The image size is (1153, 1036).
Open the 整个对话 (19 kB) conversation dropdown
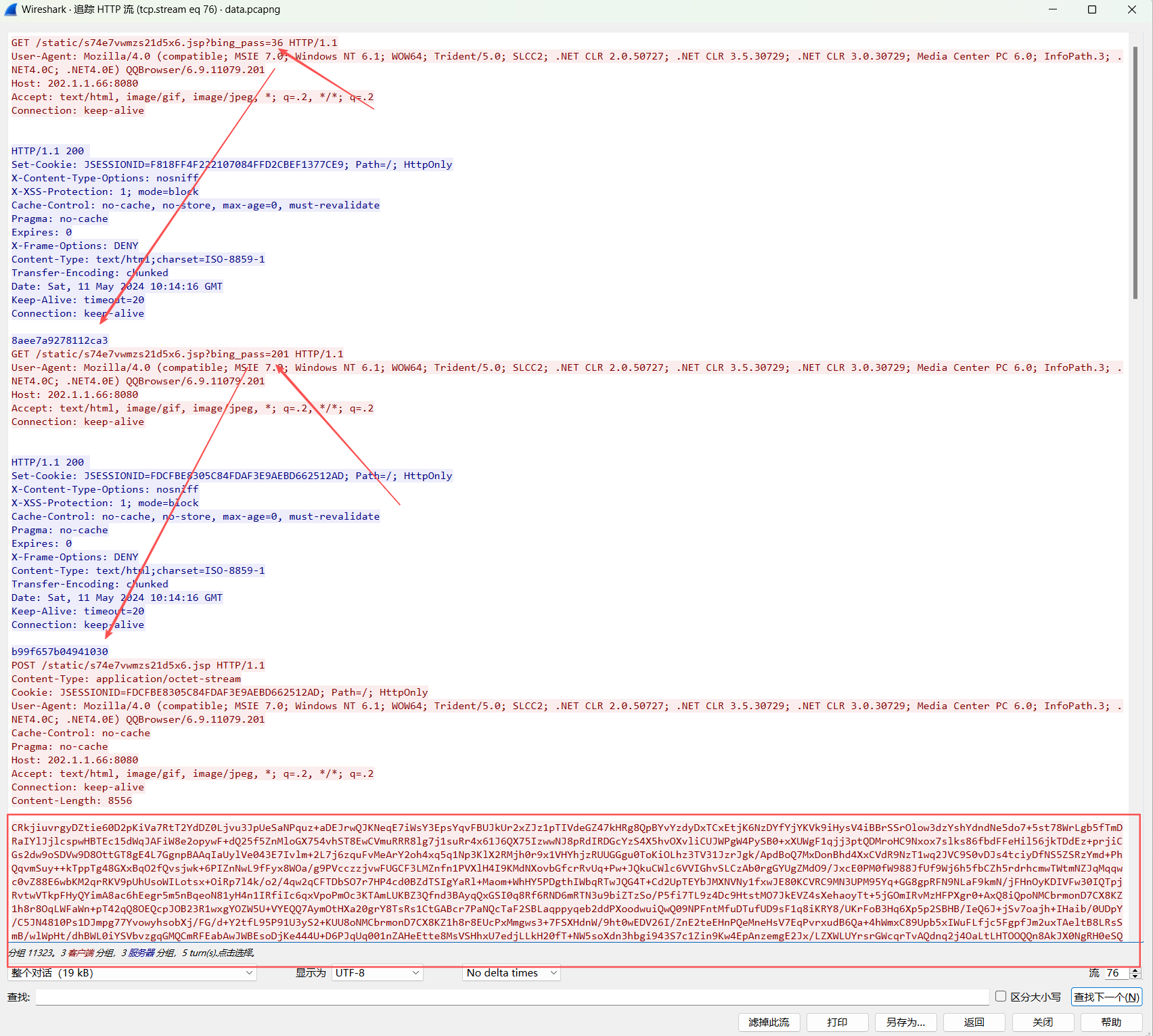[132, 973]
